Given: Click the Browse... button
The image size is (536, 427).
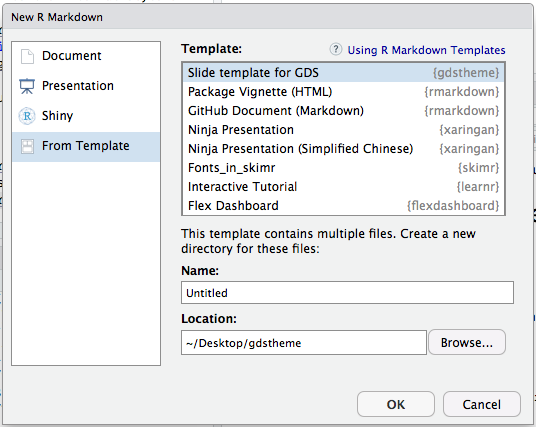Looking at the screenshot, I should (467, 342).
